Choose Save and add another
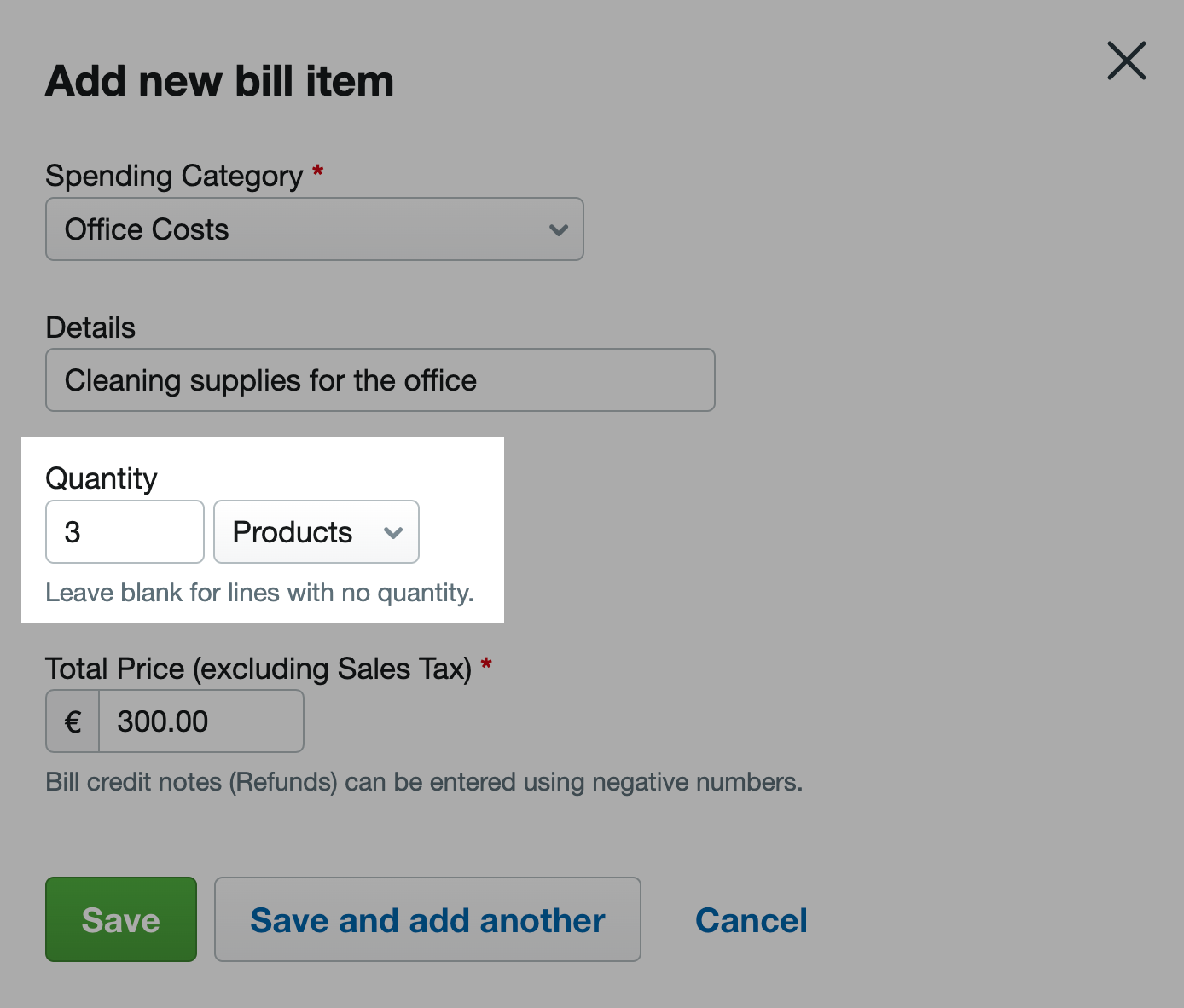The width and height of the screenshot is (1184, 1008). tap(427, 919)
